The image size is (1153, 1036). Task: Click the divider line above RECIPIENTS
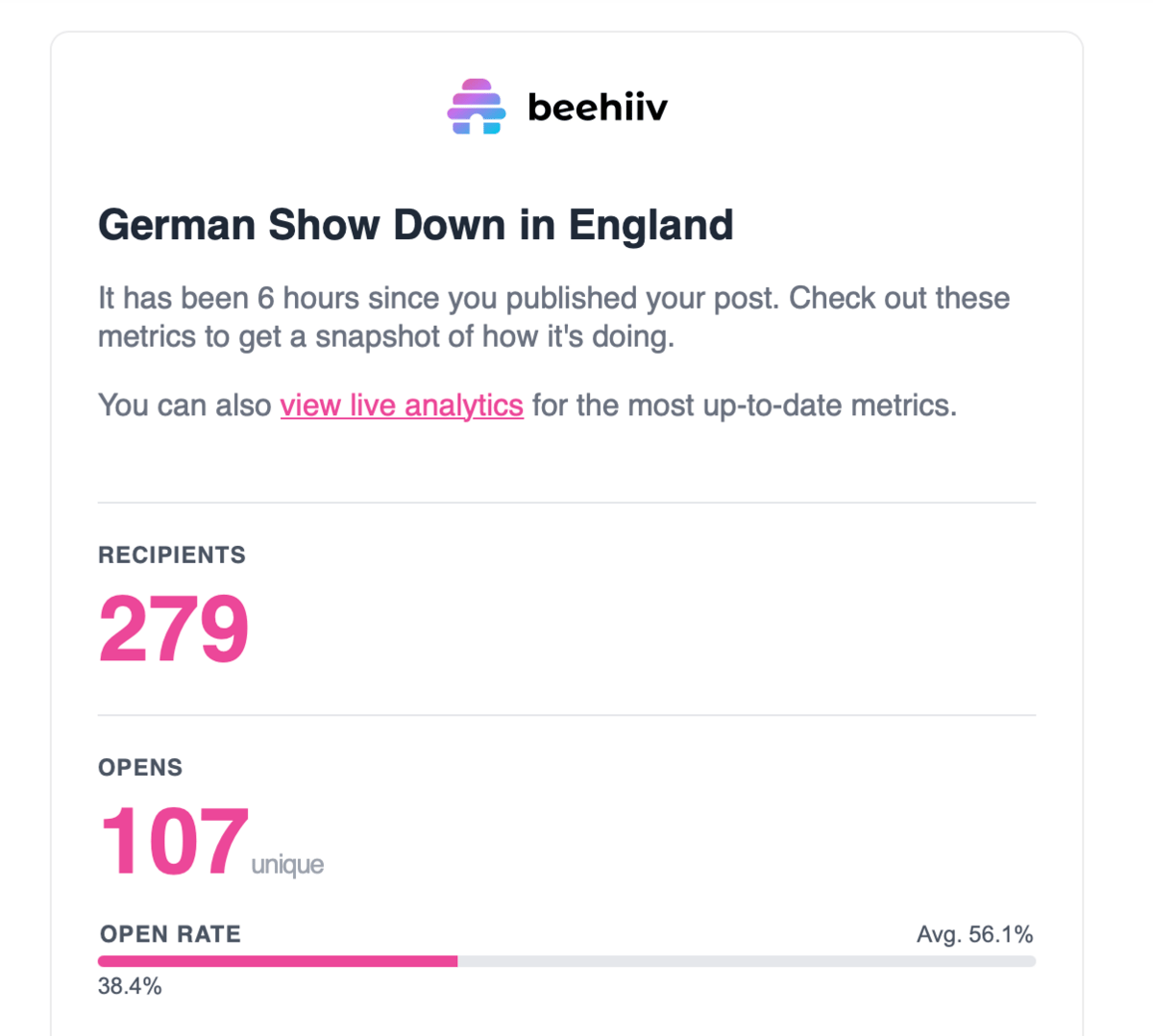click(567, 503)
